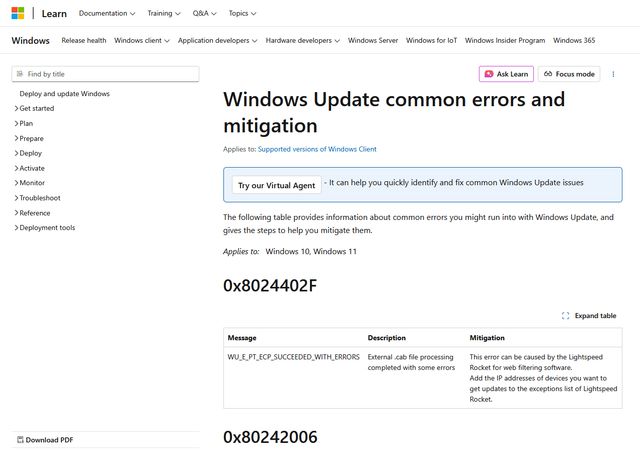640x457 pixels.
Task: Expand the Troubleshoot tree section
Action: point(17,198)
